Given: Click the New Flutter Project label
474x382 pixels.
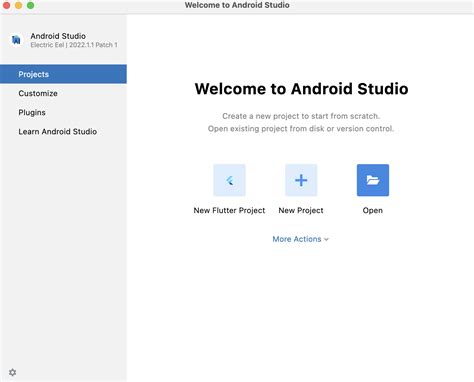Looking at the screenshot, I should [x=229, y=210].
